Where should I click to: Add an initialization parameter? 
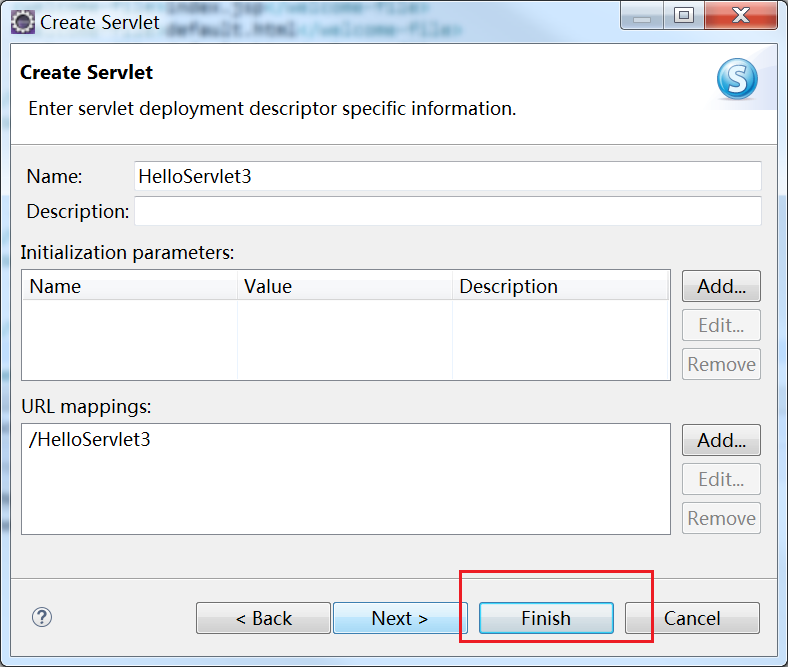click(x=721, y=286)
